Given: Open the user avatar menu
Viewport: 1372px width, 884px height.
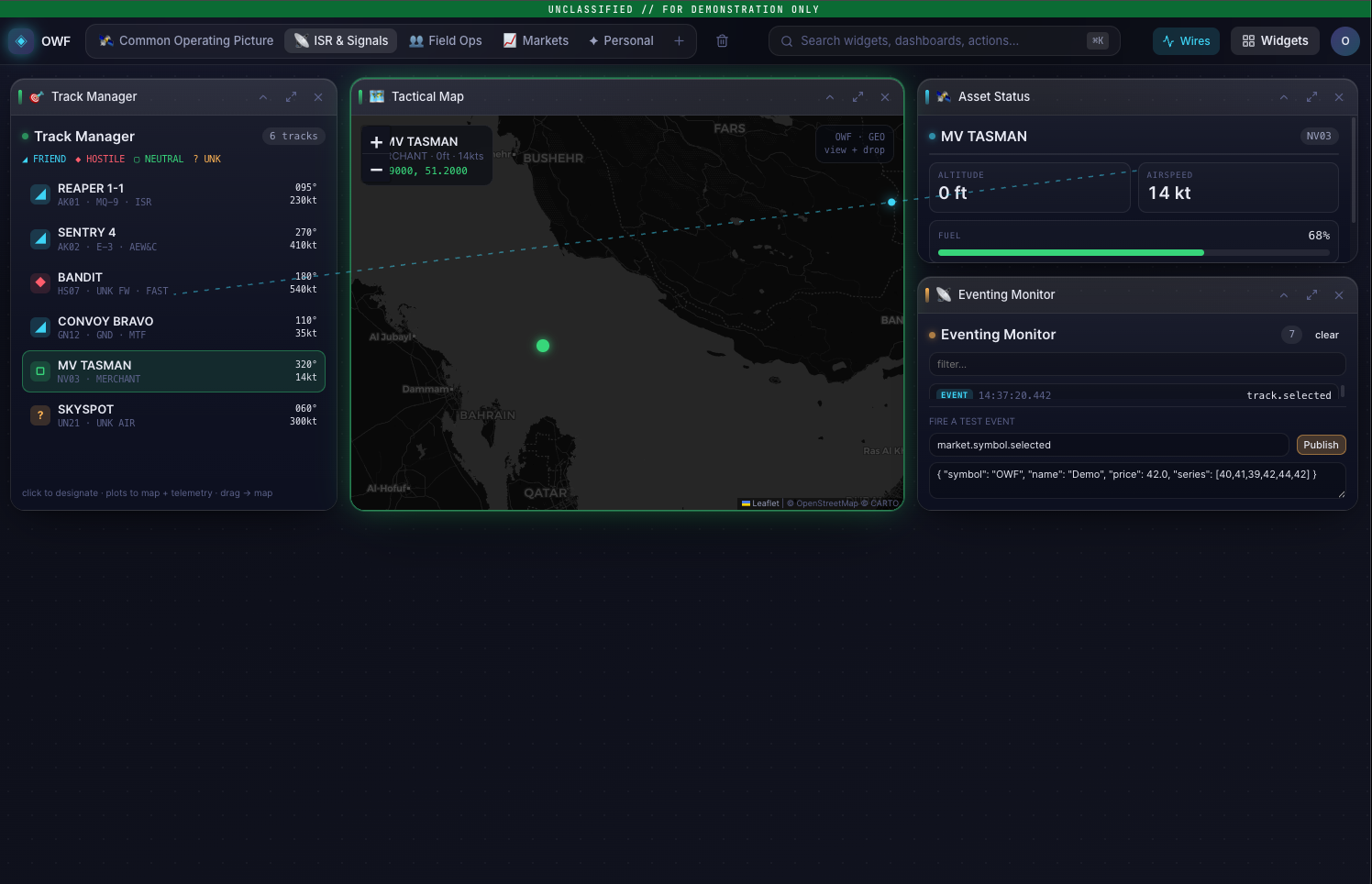Looking at the screenshot, I should [1344, 40].
